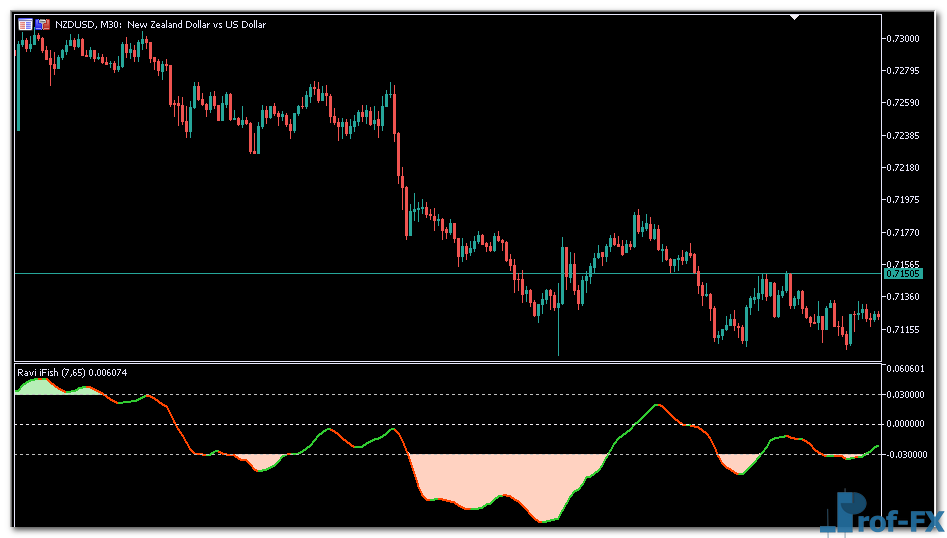The image size is (947, 538).
Task: Click the 0.030000 indicator level label
Action: tap(903, 394)
